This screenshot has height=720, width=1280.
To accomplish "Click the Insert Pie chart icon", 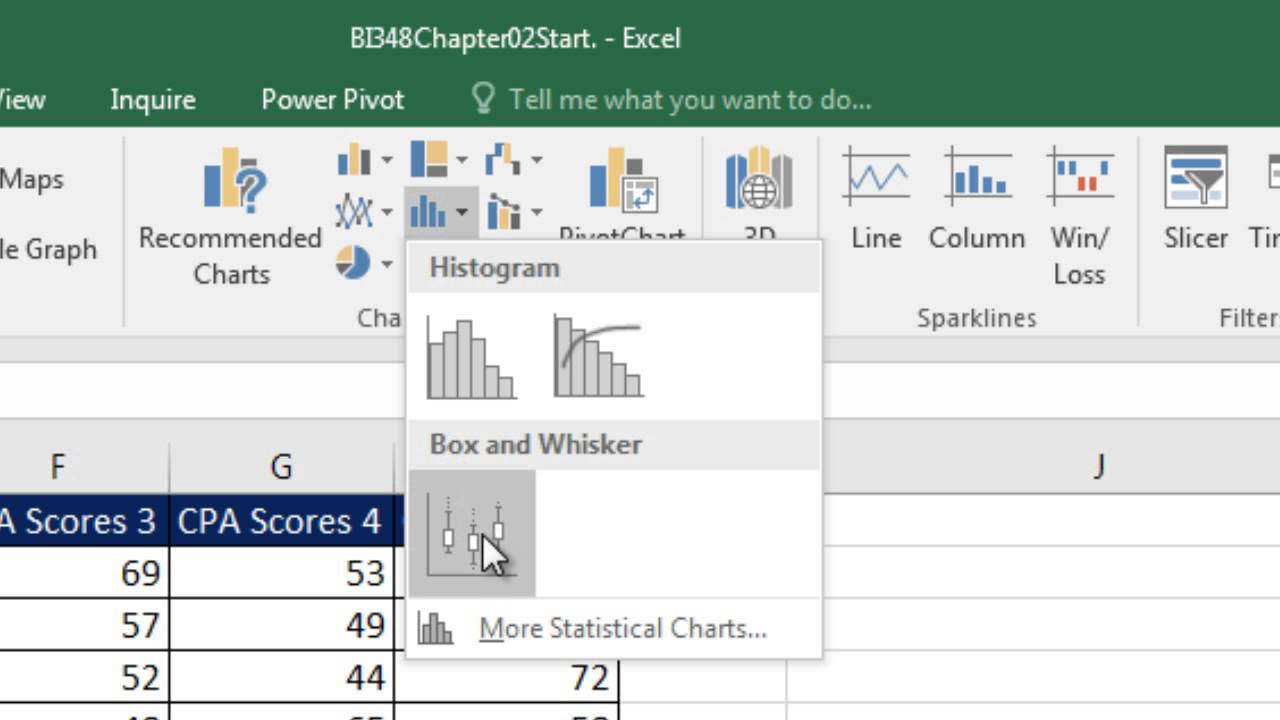I will 353,263.
